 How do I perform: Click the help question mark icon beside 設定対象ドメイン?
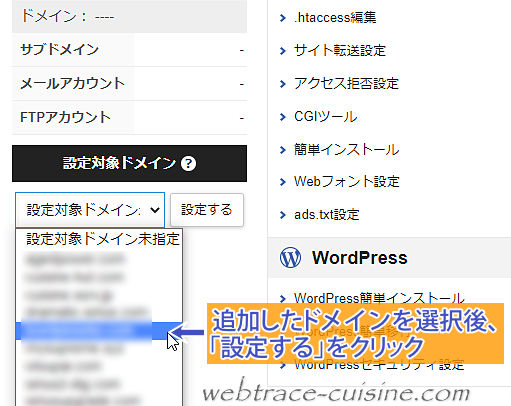pyautogui.click(x=188, y=164)
